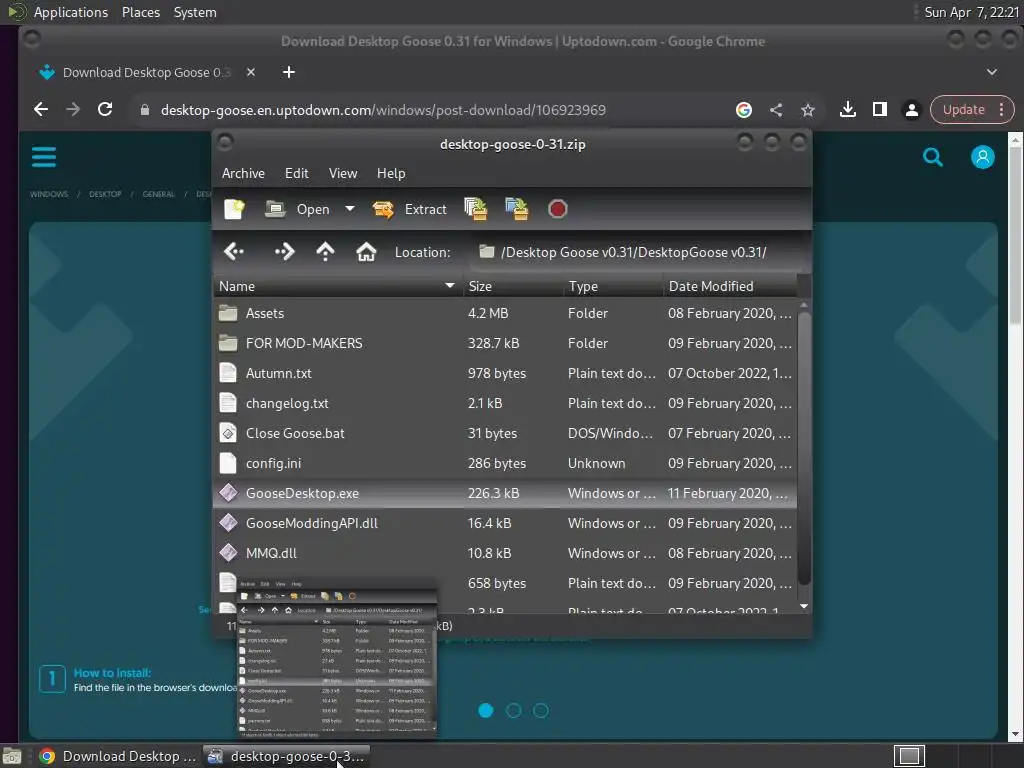Image resolution: width=1024 pixels, height=768 pixels.
Task: Open Uptodown search icon
Action: pos(933,157)
